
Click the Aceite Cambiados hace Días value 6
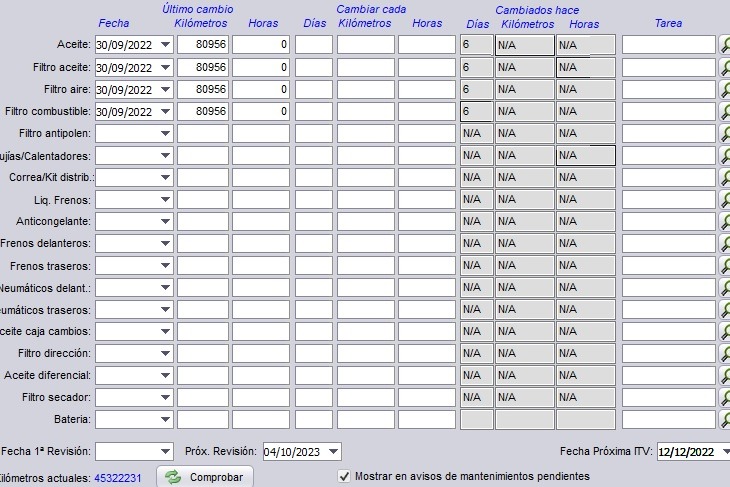click(477, 45)
